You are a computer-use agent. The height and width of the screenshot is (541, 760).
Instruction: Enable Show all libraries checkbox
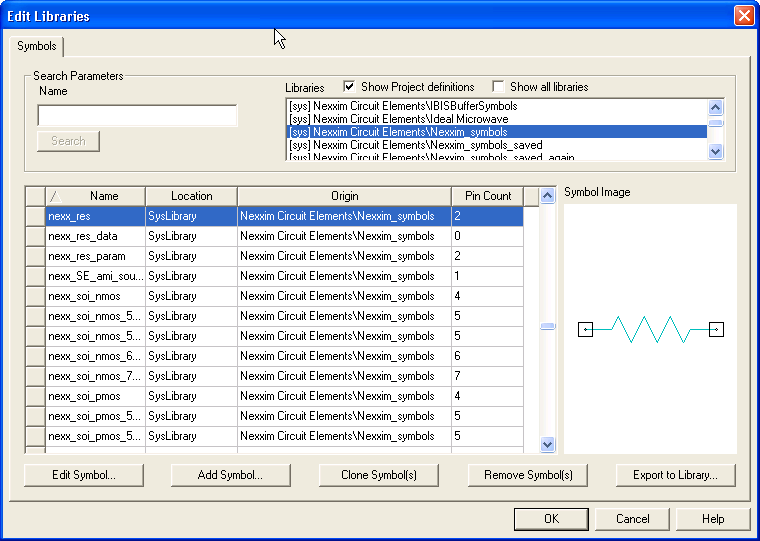[498, 87]
